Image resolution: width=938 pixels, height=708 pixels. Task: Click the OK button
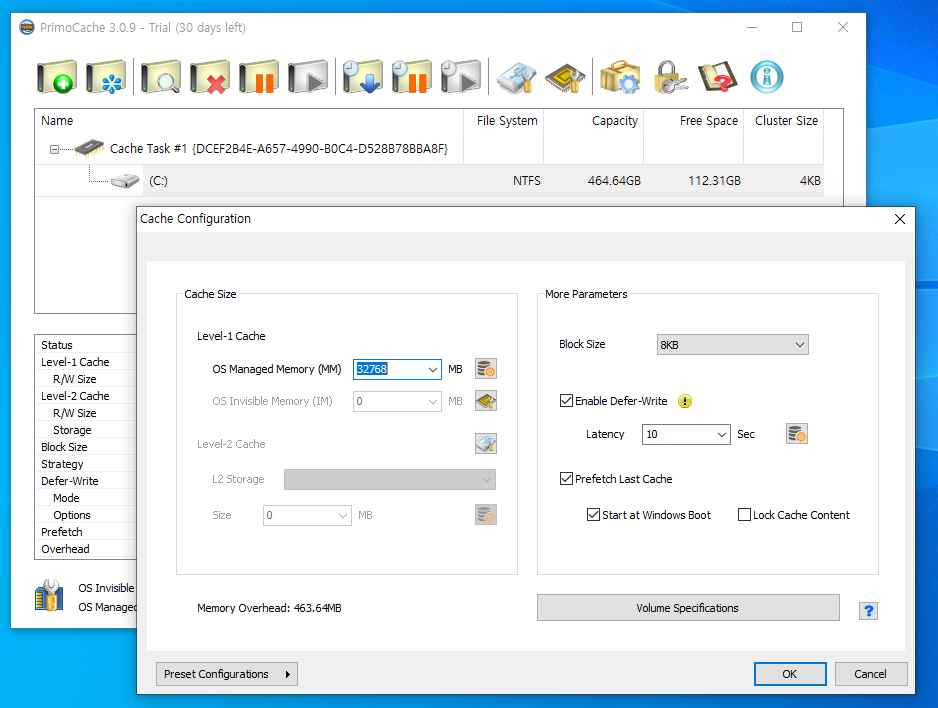pyautogui.click(x=790, y=674)
